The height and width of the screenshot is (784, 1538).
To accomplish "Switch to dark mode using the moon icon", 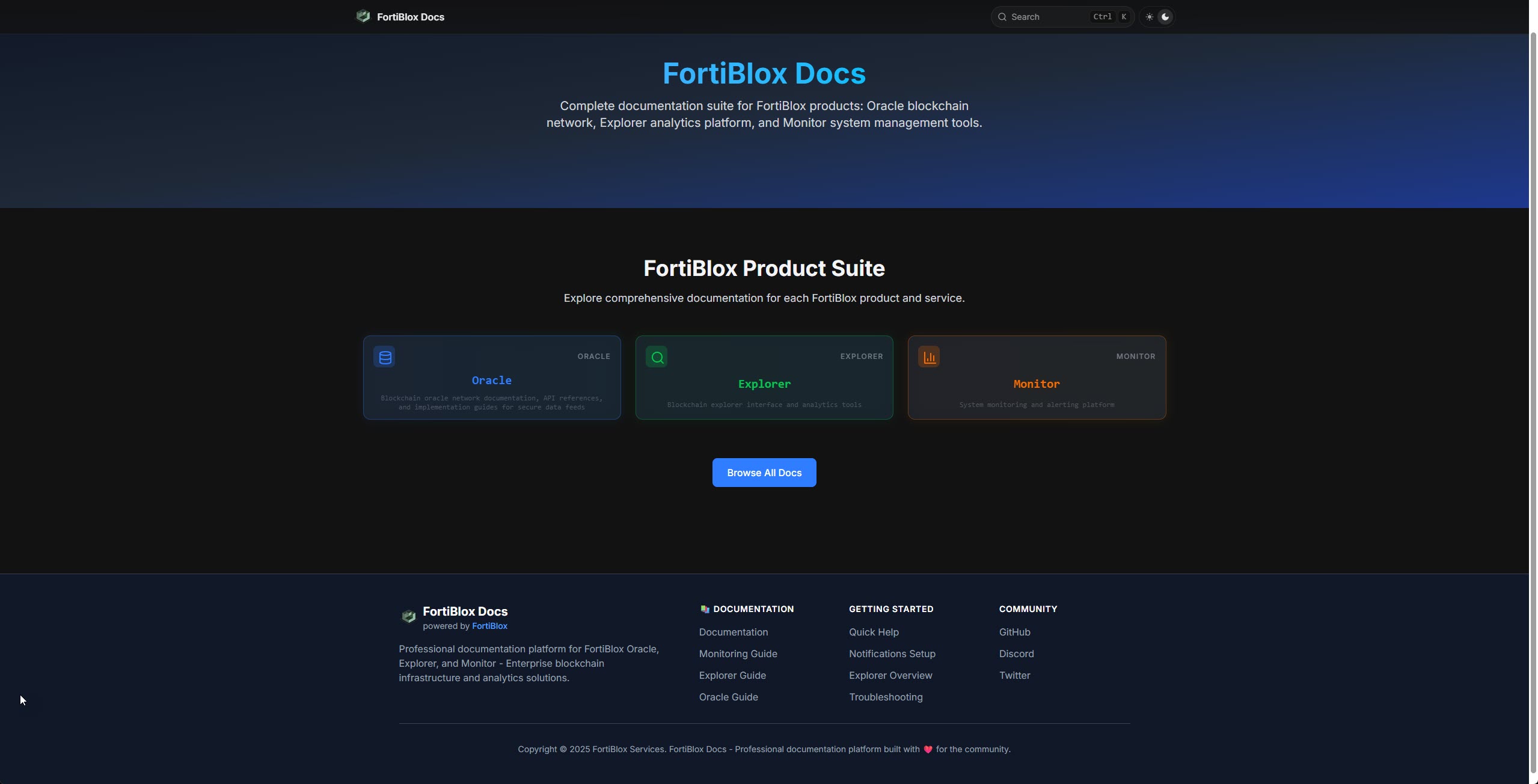I will [x=1165, y=16].
